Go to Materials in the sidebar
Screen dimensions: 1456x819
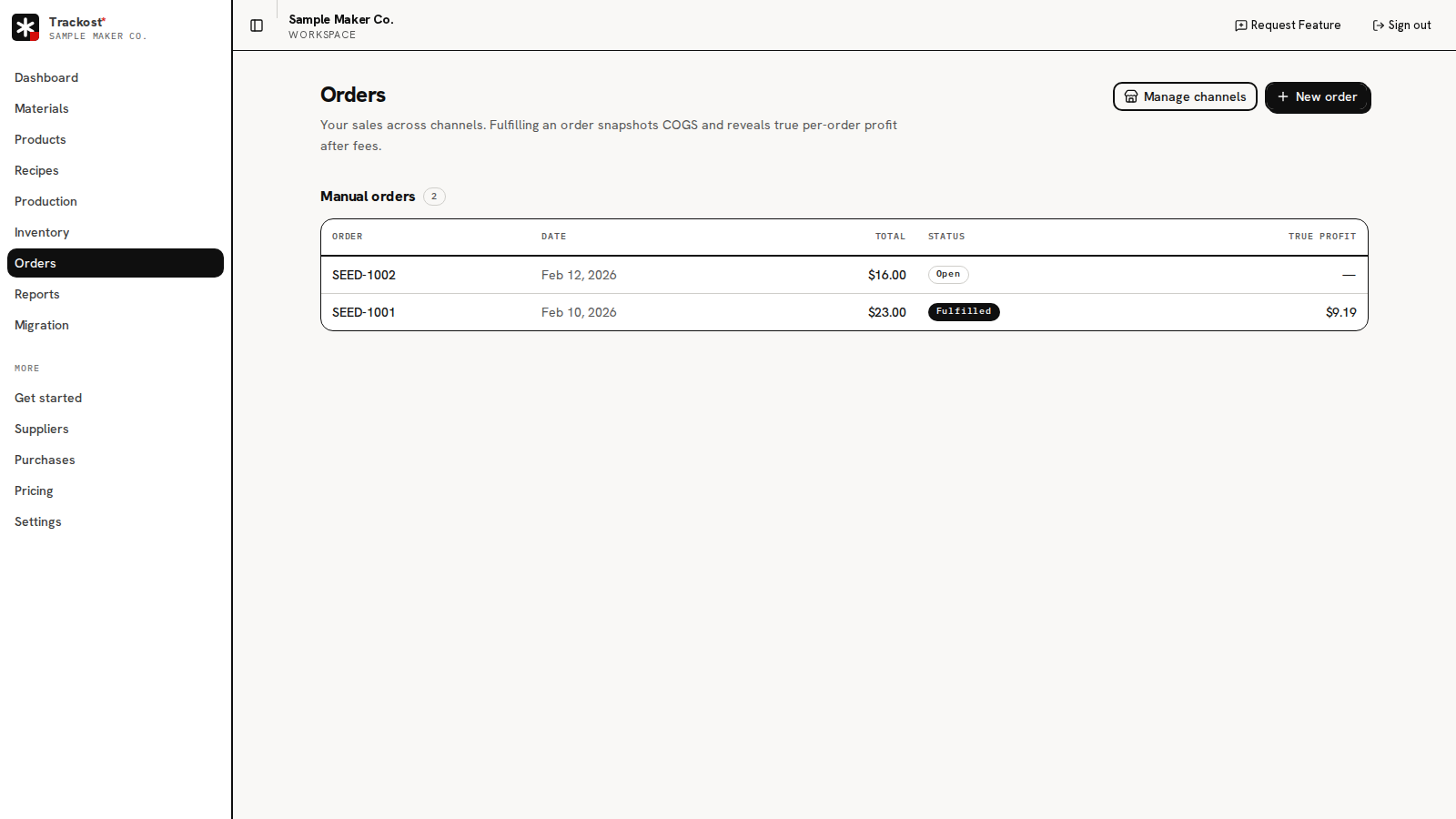115,108
